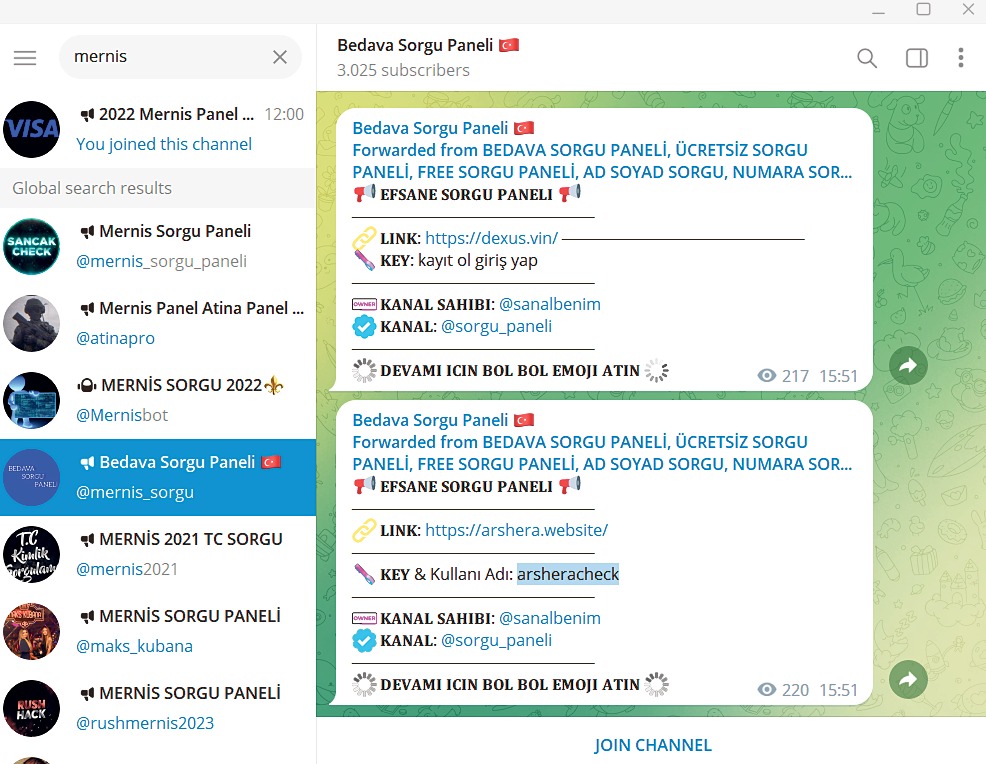Open the channel options three-dot menu

pyautogui.click(x=960, y=58)
